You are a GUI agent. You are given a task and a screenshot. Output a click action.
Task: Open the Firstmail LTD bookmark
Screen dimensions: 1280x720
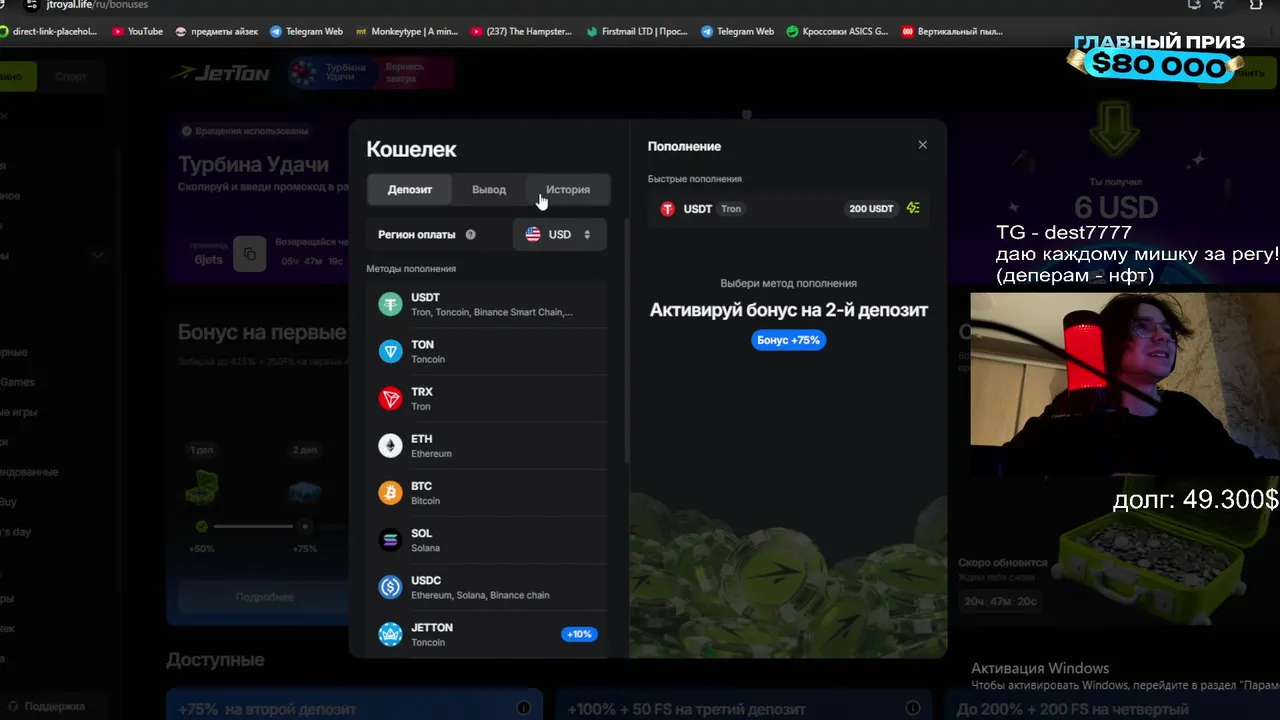637,31
